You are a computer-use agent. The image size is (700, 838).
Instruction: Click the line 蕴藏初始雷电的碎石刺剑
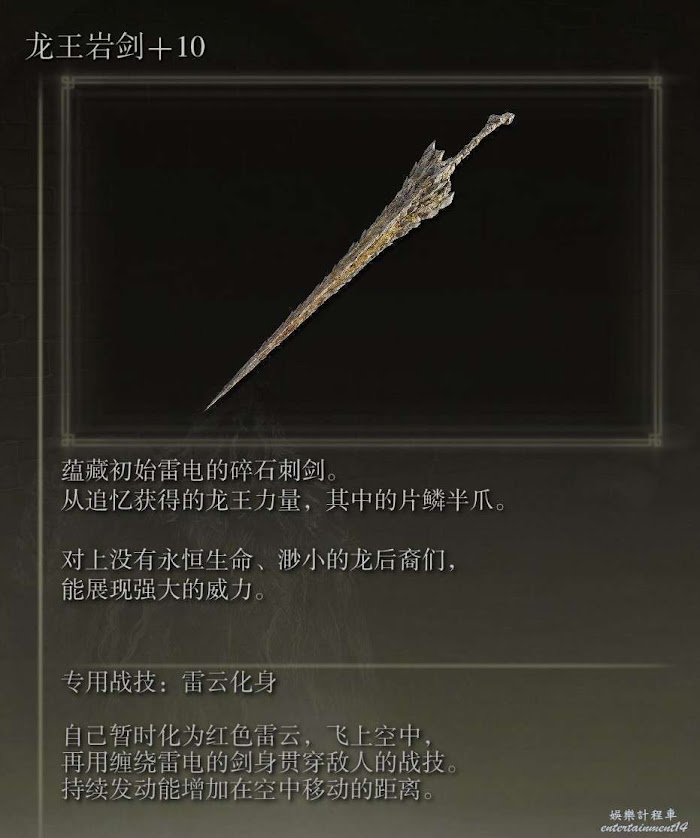(200, 470)
